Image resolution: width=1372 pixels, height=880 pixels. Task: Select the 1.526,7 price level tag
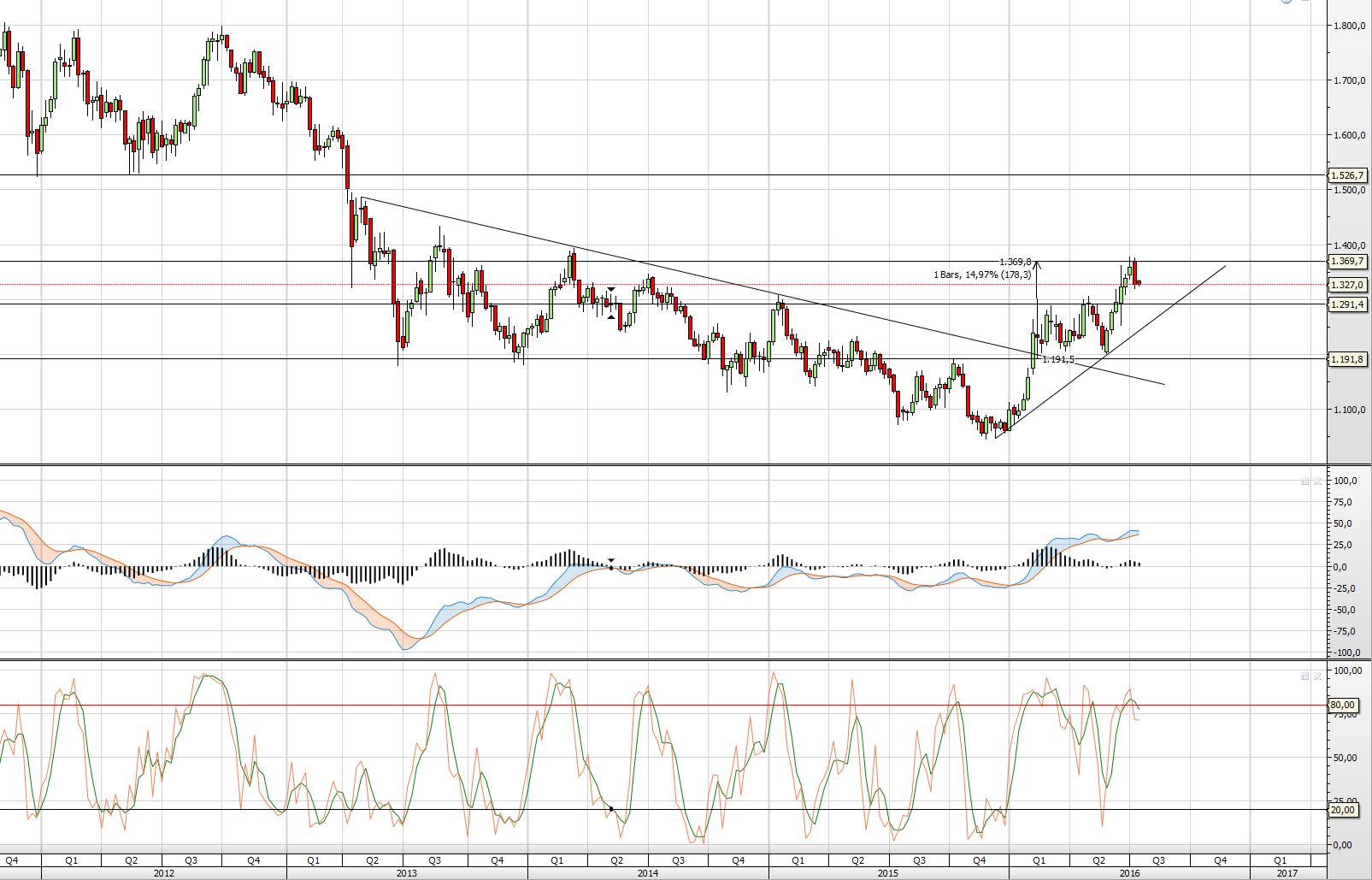pos(1348,175)
